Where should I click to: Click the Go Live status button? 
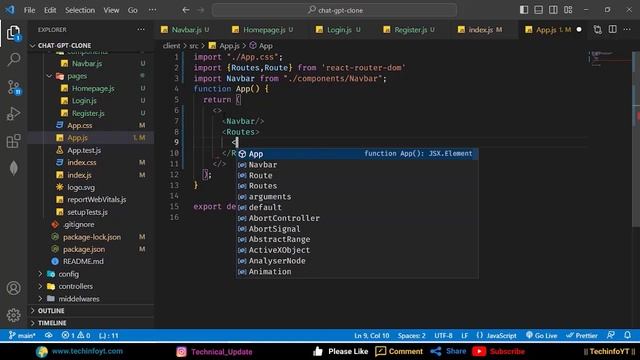542,336
